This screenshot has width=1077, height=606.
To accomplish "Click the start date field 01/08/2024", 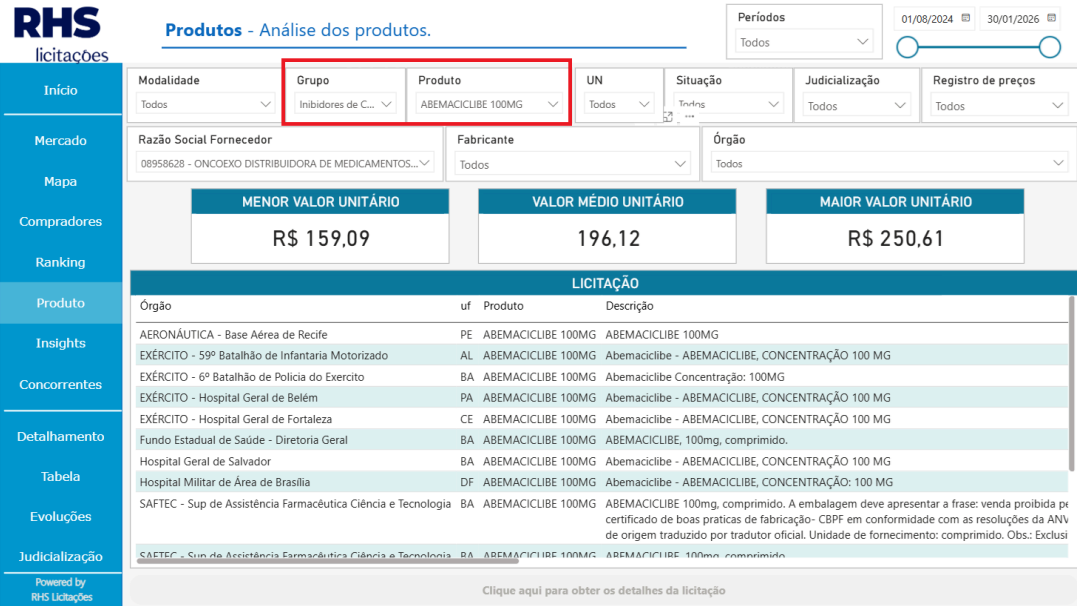I will tap(927, 19).
